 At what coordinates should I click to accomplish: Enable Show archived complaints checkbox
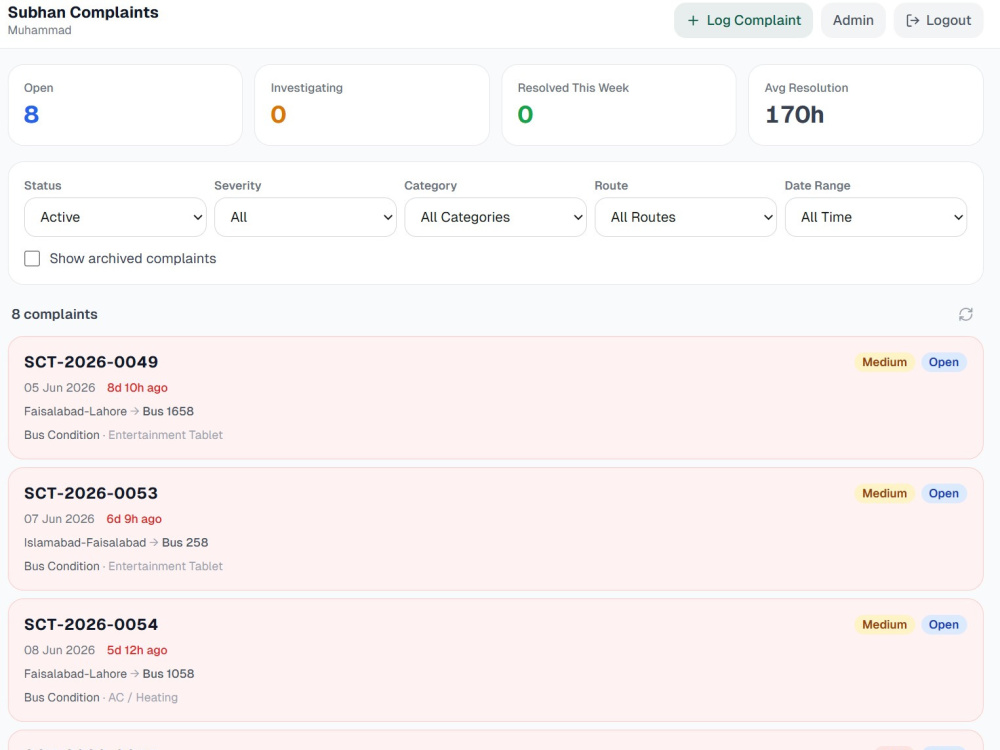[32, 258]
